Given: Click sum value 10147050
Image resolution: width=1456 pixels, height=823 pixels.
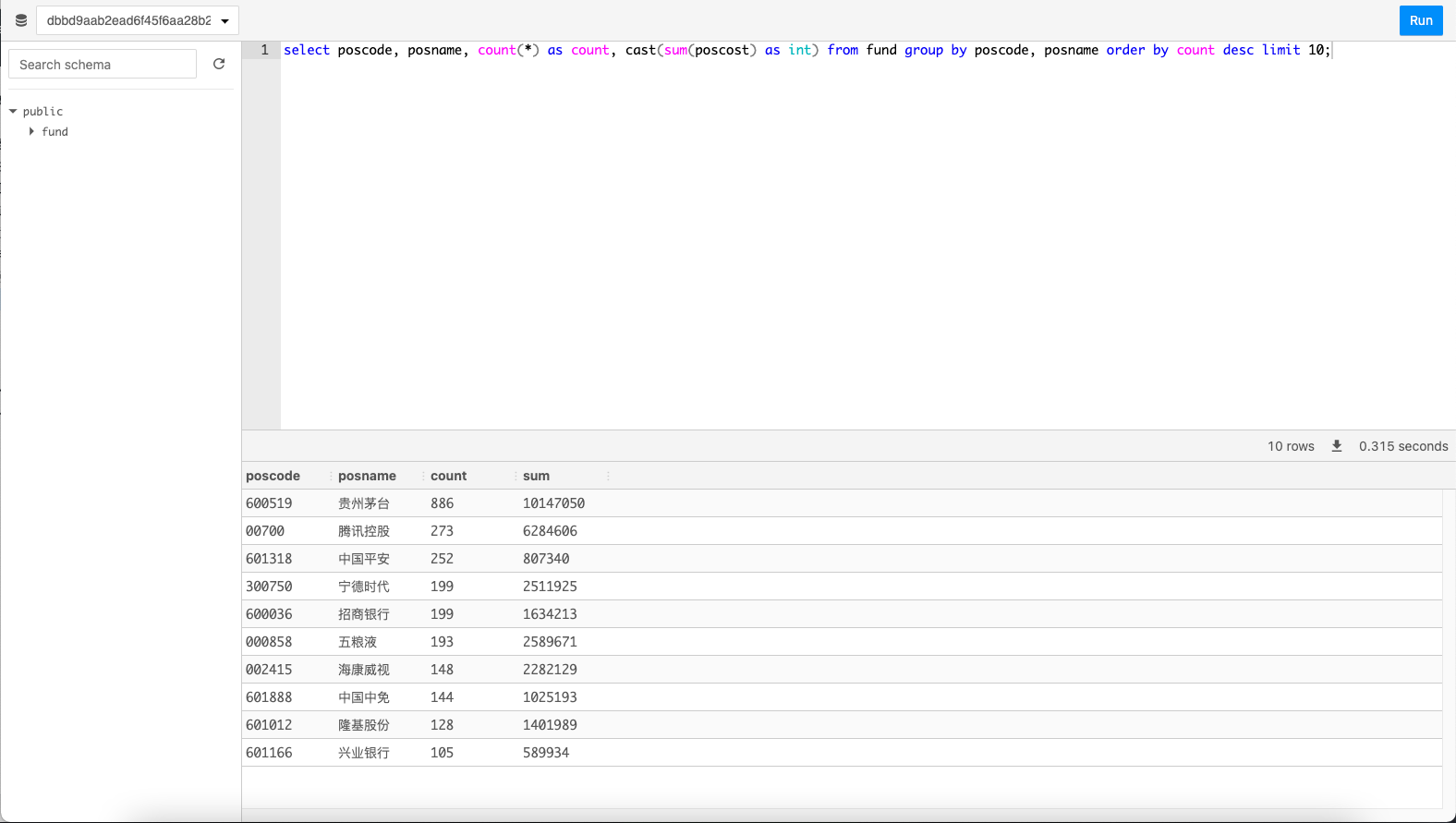Looking at the screenshot, I should click(554, 503).
